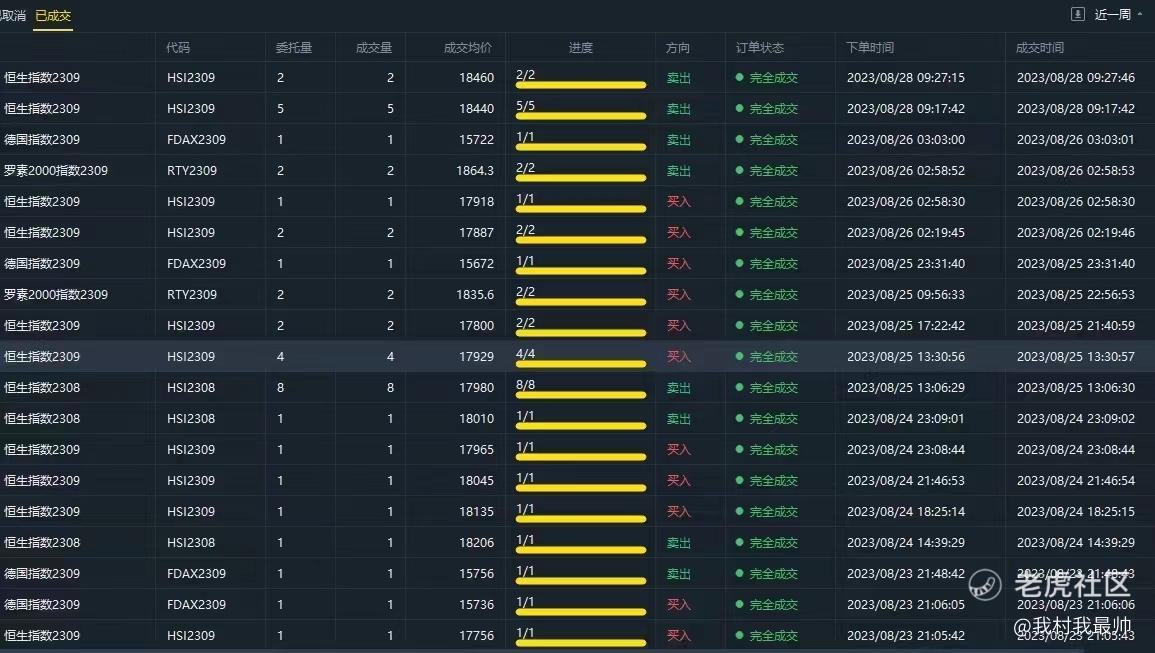The image size is (1155, 653).
Task: Sort by the 成交均价 column header
Action: (x=468, y=47)
